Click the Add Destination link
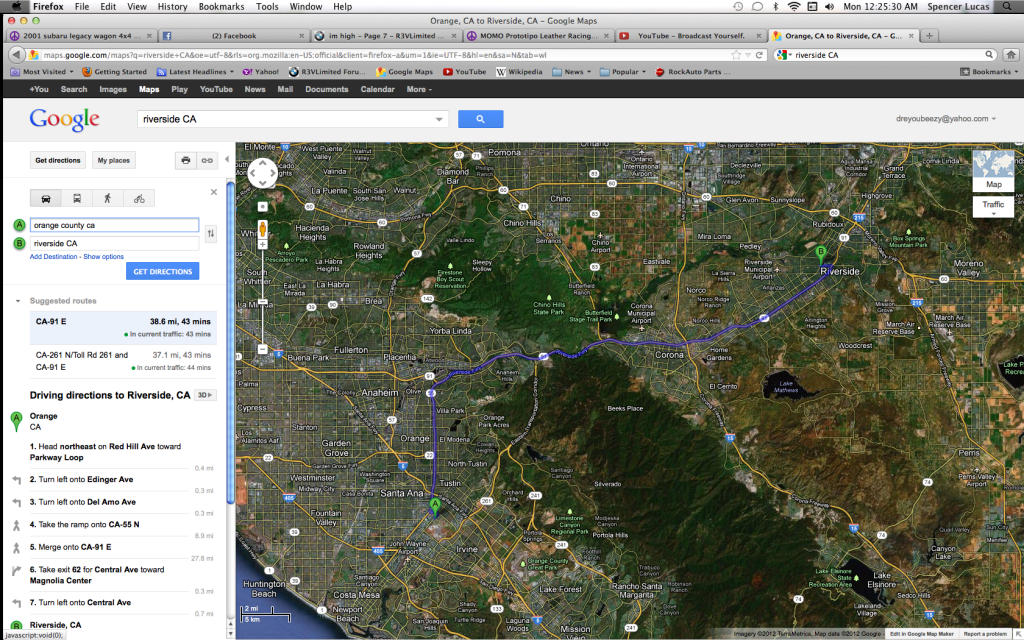Screen dimensions: 1024x640 click(54, 257)
